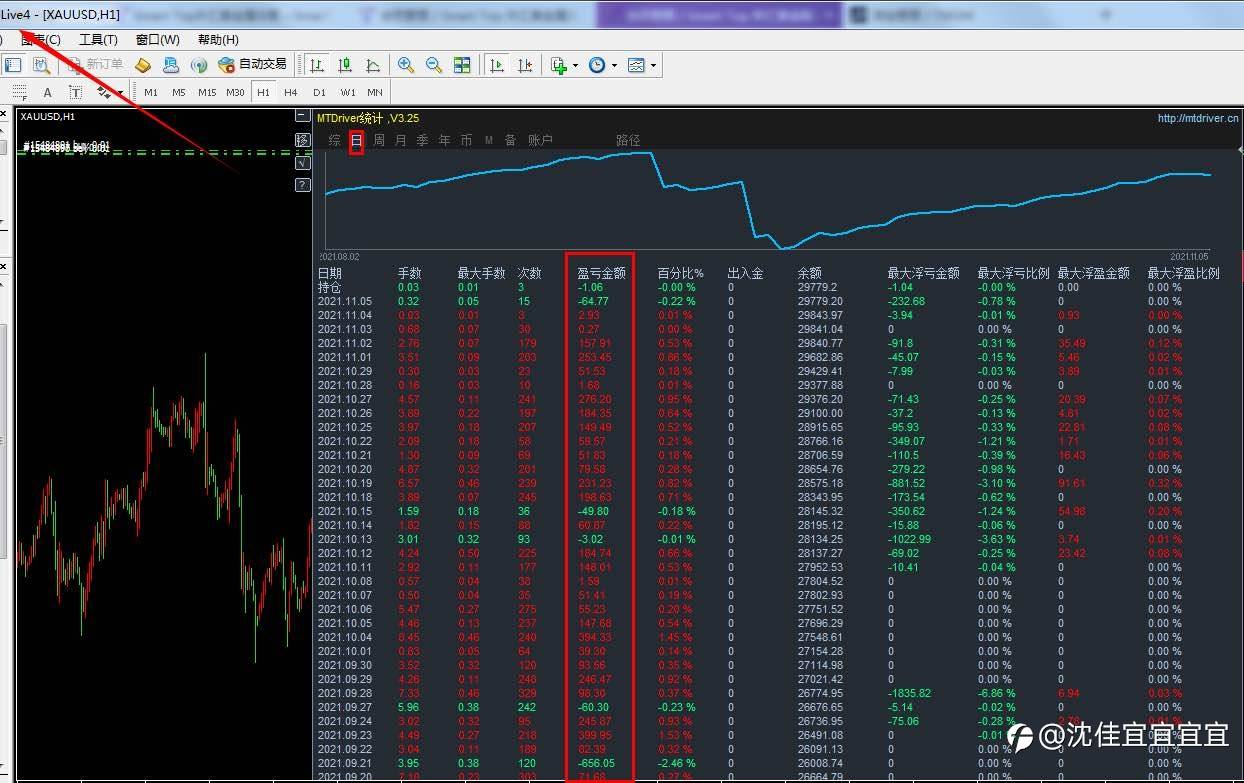This screenshot has height=783, width=1244.
Task: Select the Fibonacci retracement tool
Action: 19,92
